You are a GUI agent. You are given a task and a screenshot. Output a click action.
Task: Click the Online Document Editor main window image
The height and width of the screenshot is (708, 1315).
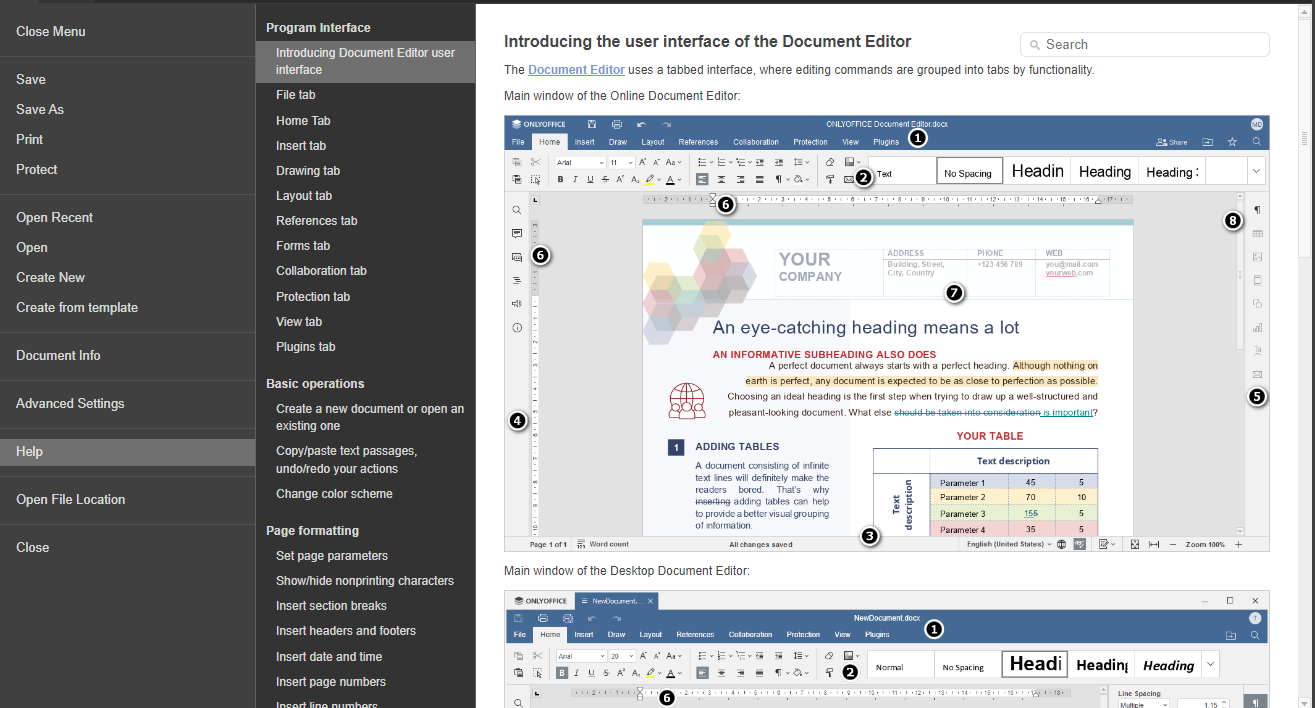coord(887,333)
